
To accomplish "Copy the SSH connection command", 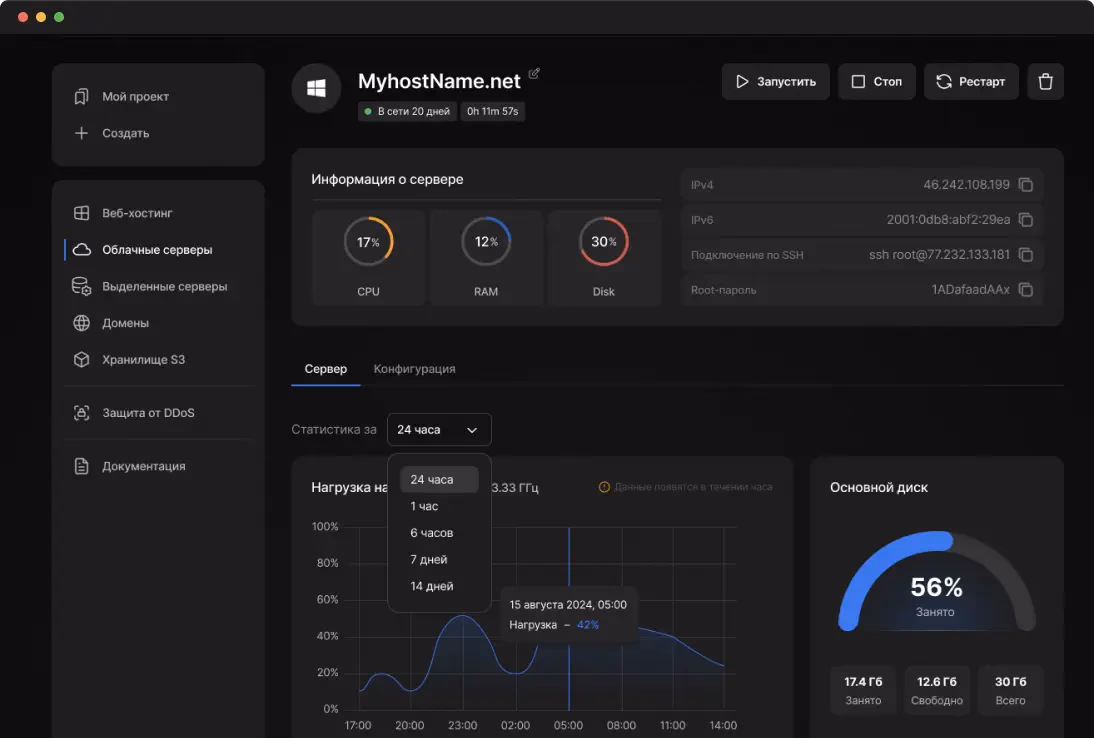I will 1025,255.
